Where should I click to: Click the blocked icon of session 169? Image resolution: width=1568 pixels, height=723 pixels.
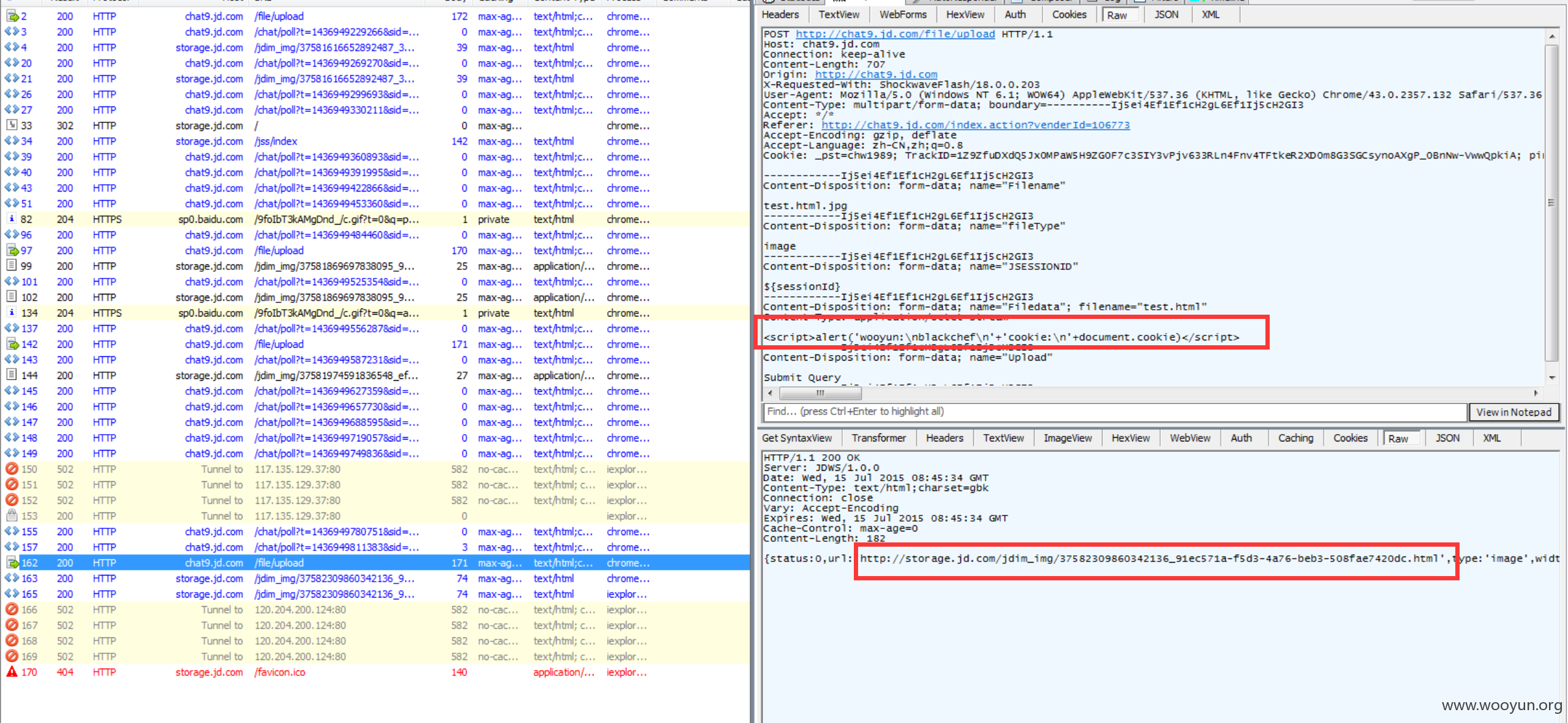point(12,656)
